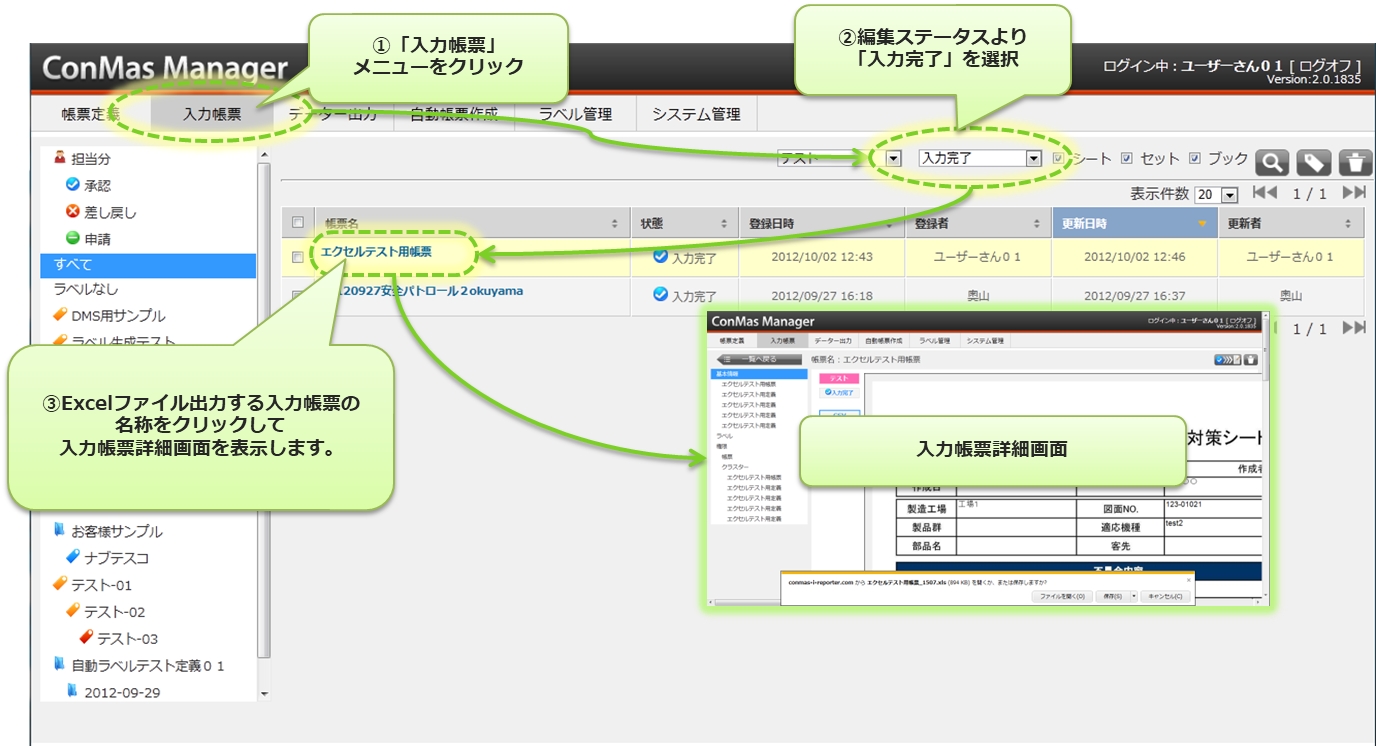Select 申請 with green icon
1376x746 pixels.
pyautogui.click(x=97, y=239)
